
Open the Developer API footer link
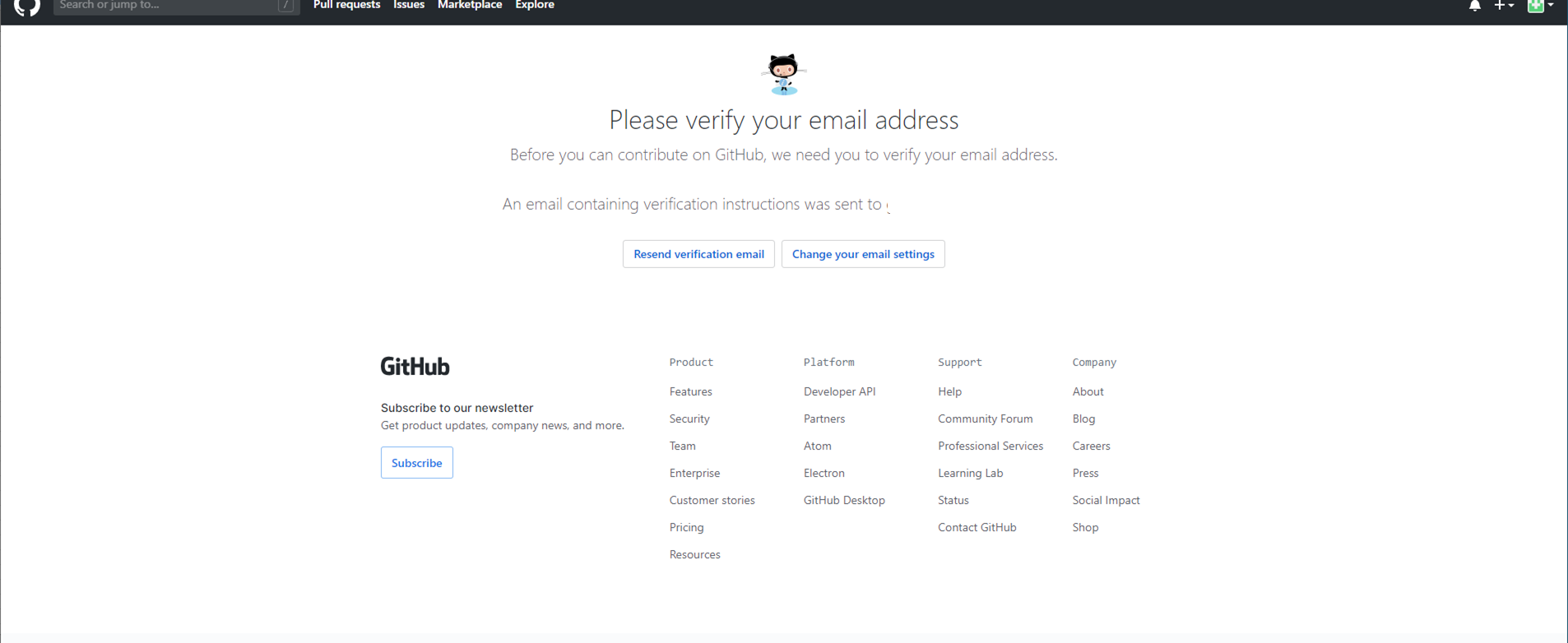tap(839, 392)
